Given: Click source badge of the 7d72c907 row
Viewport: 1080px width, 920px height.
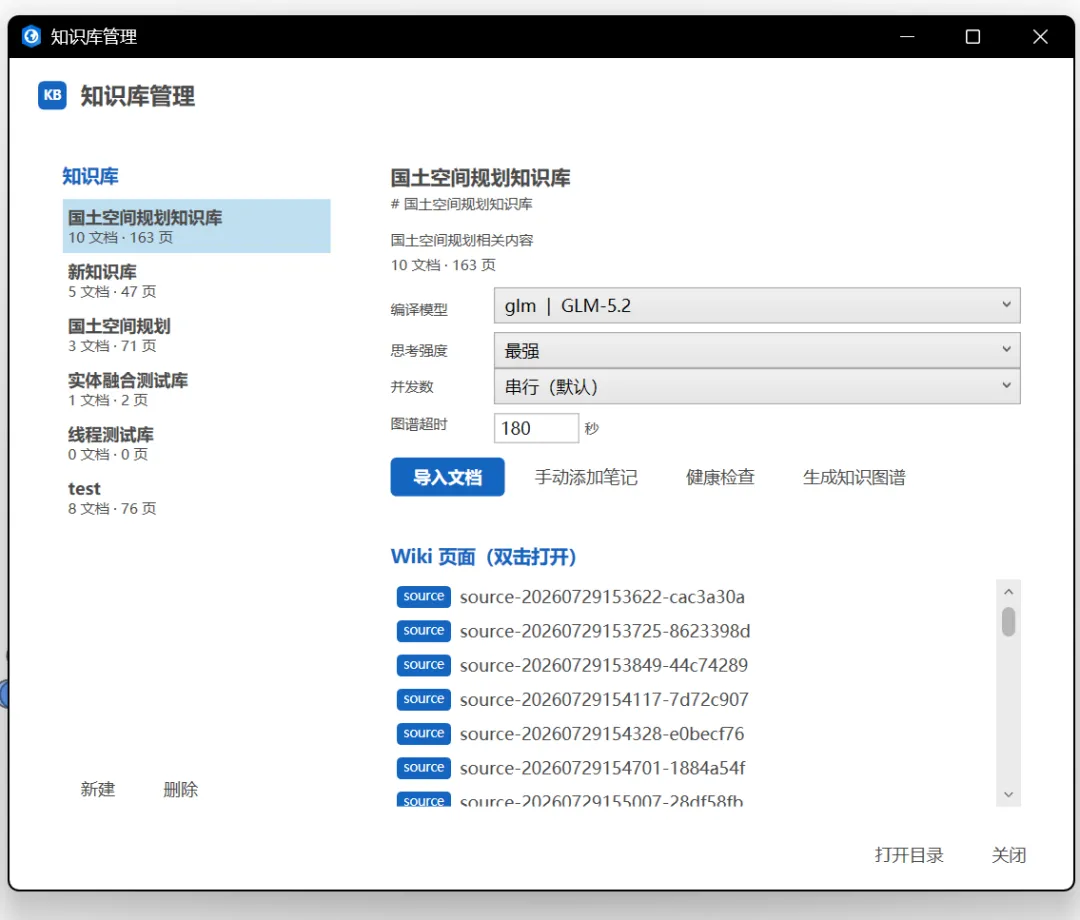Looking at the screenshot, I should point(424,699).
